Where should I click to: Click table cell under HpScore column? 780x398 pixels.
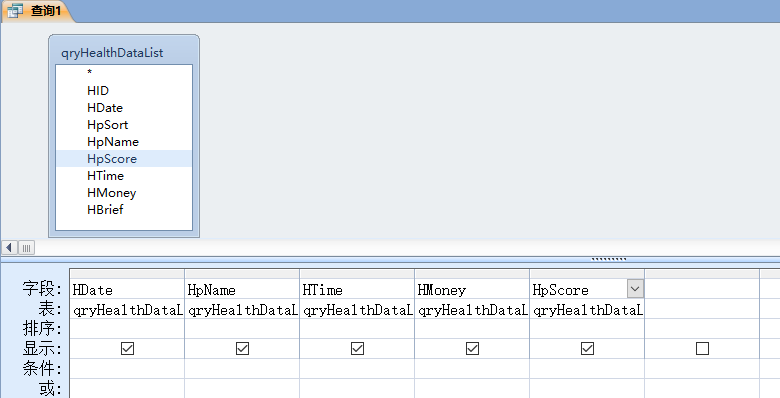pos(587,309)
